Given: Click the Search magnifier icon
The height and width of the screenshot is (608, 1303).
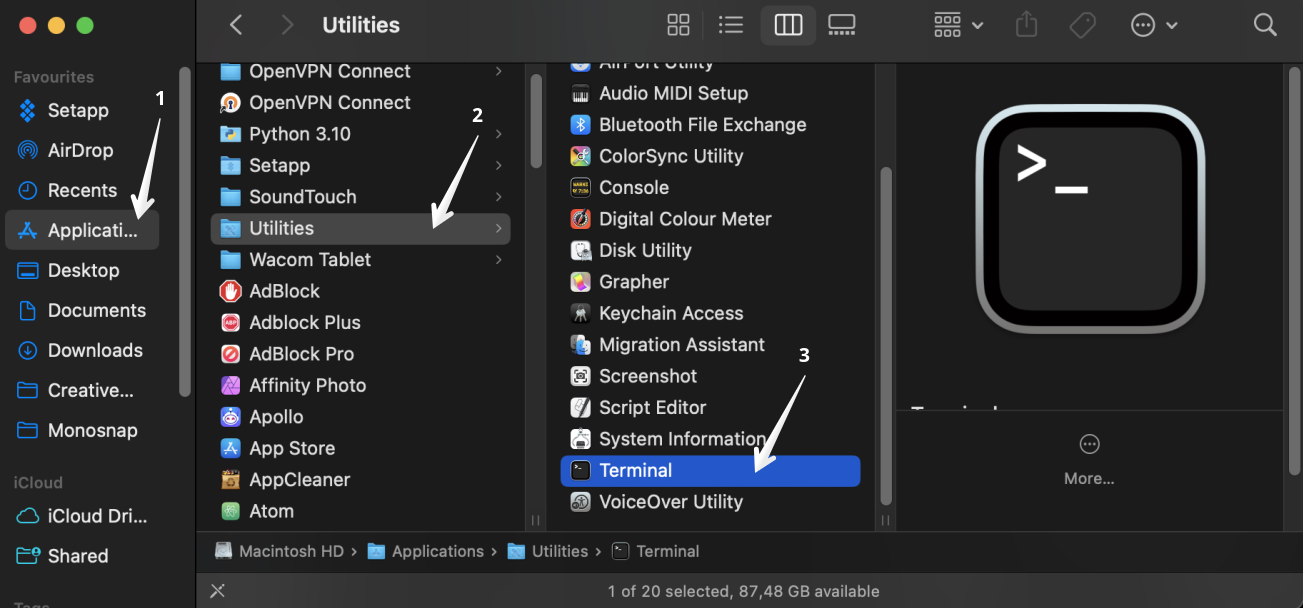Looking at the screenshot, I should click(1265, 25).
